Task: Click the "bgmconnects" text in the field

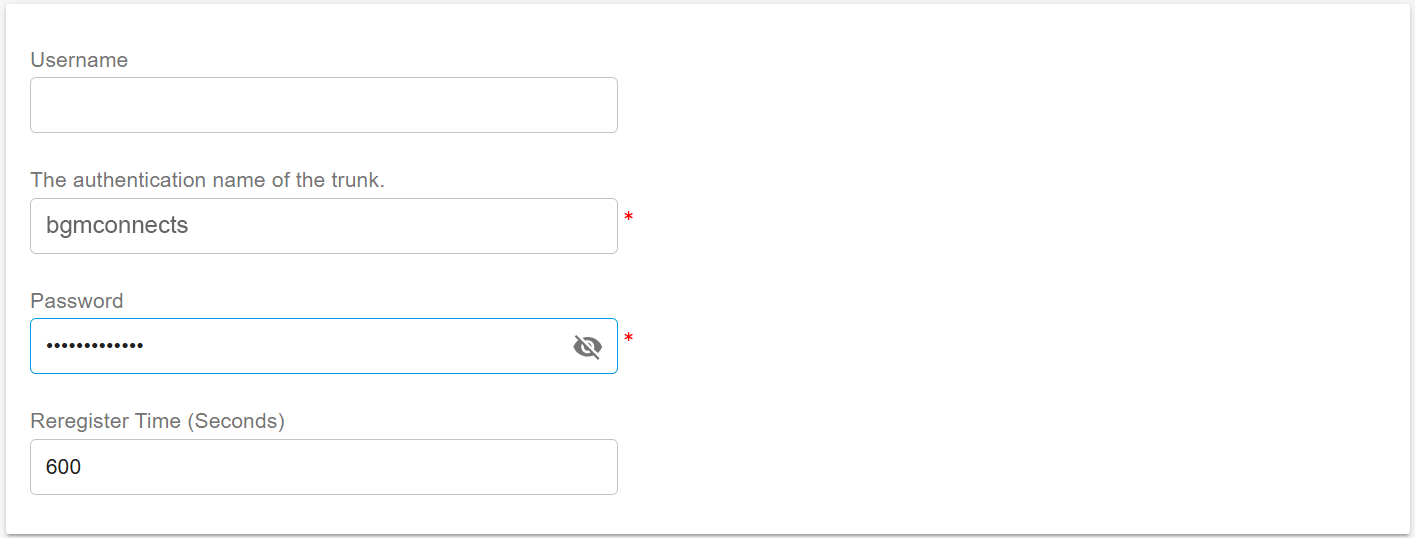Action: pyautogui.click(x=117, y=226)
